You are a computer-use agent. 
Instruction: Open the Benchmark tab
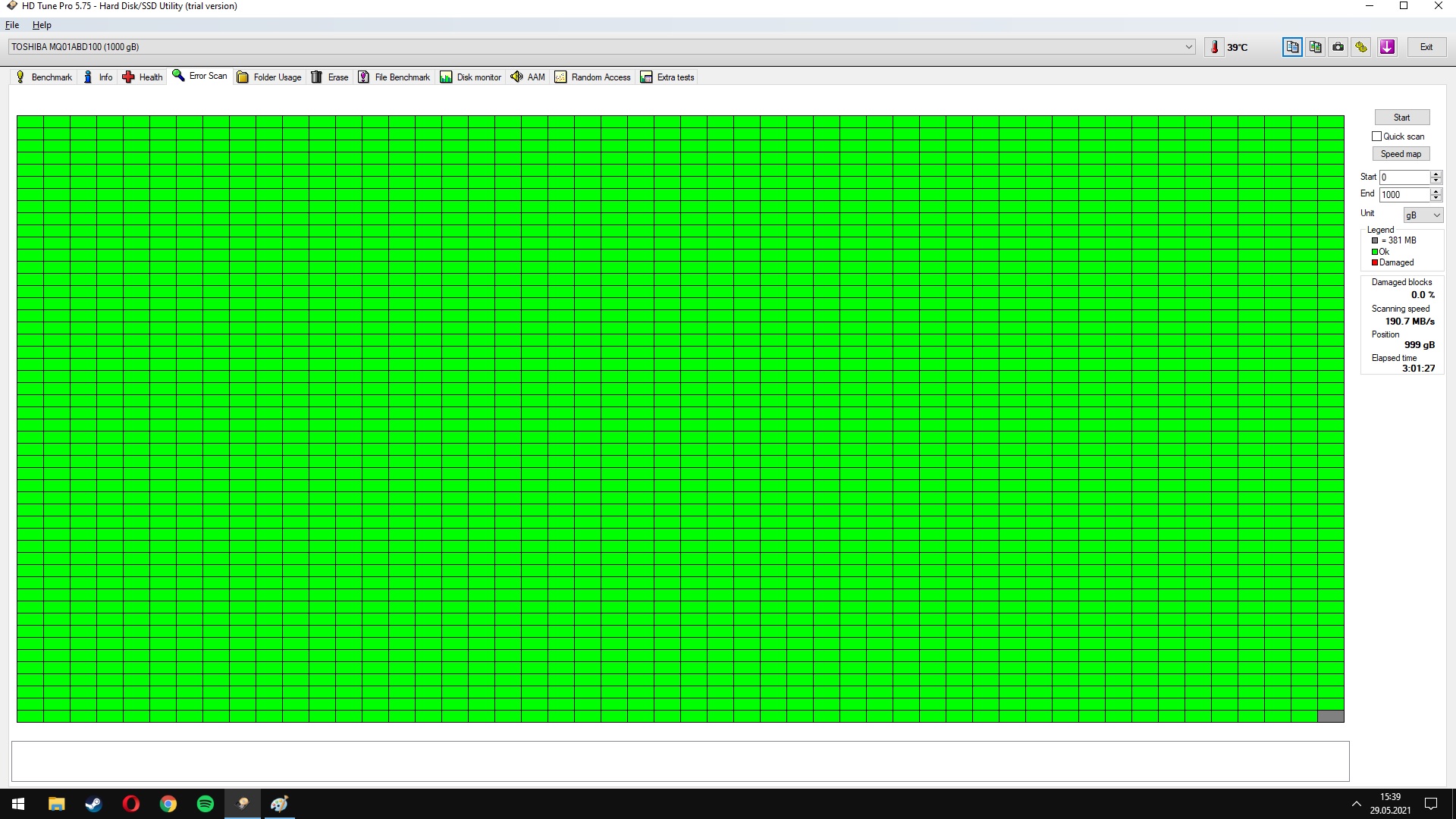point(44,77)
